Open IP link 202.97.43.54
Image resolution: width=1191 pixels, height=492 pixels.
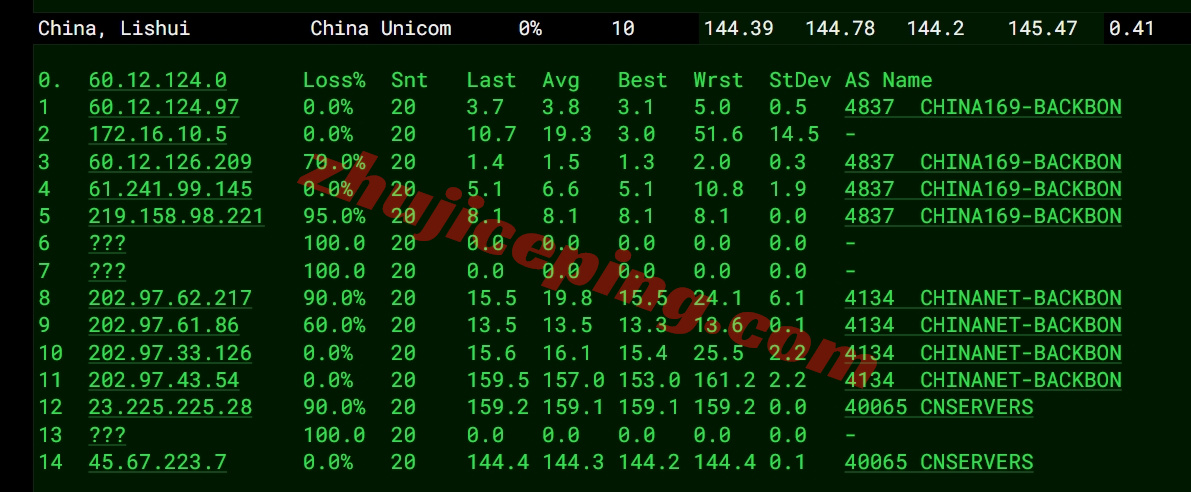pos(163,380)
